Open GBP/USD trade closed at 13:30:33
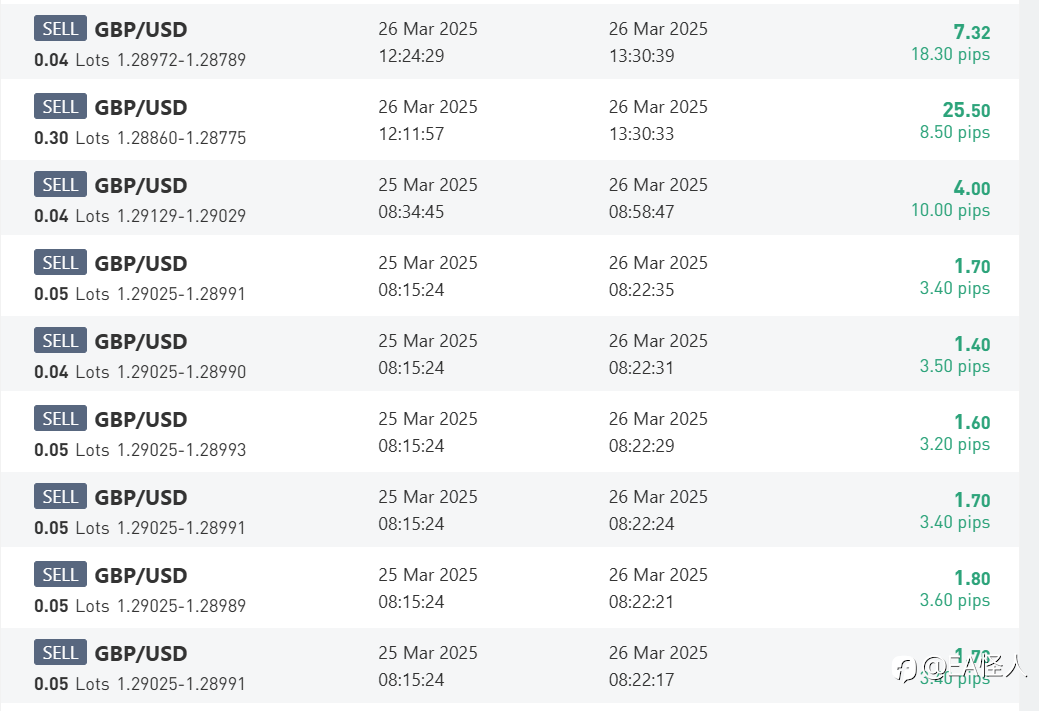Screen dimensions: 1039x711 tap(510, 119)
